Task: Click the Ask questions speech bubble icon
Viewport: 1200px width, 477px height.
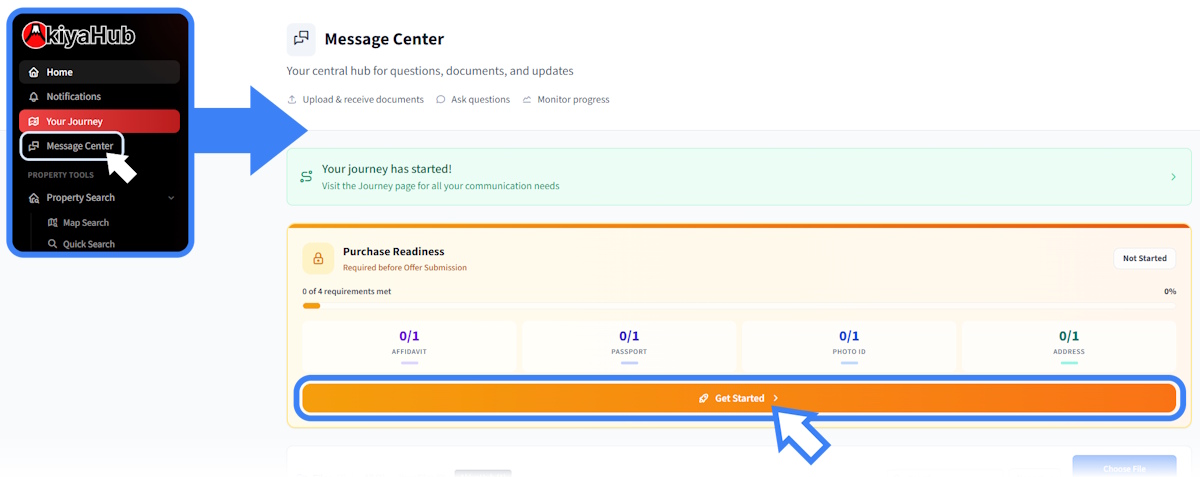Action: (441, 100)
